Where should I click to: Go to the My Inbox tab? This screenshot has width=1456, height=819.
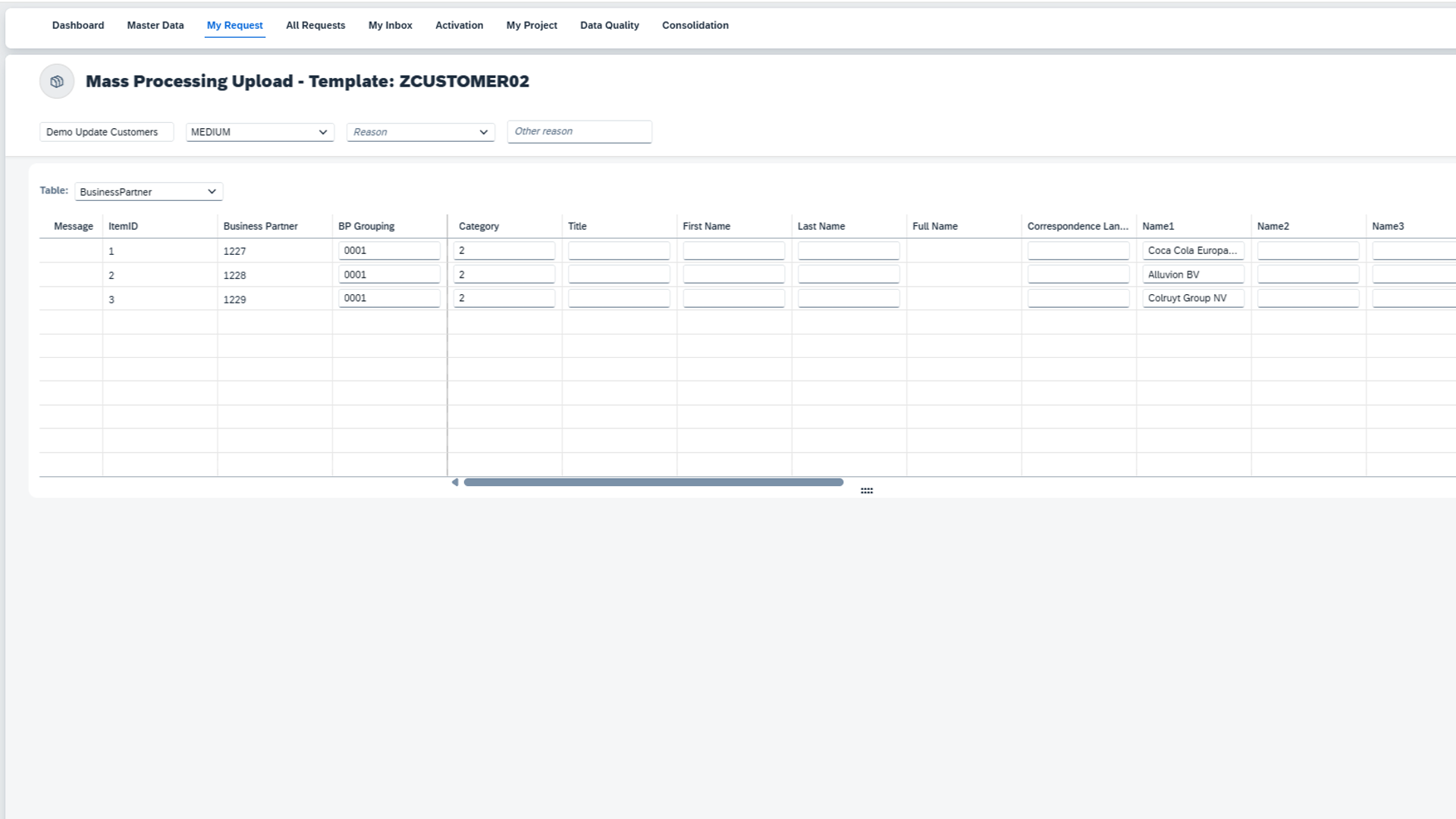390,25
